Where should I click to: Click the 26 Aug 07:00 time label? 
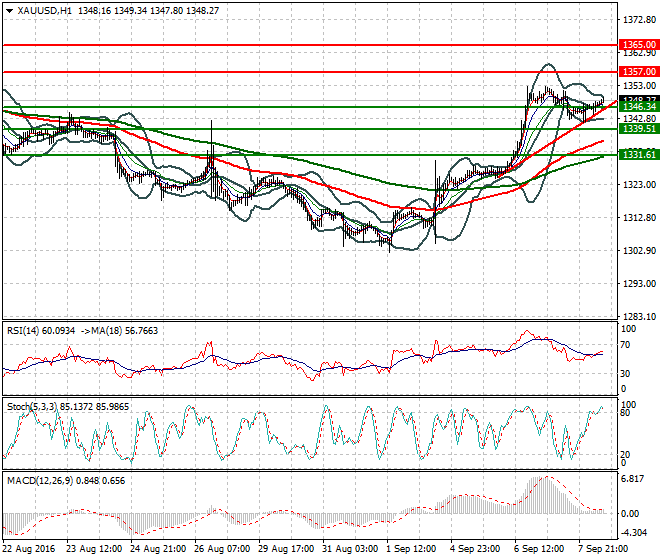click(222, 549)
